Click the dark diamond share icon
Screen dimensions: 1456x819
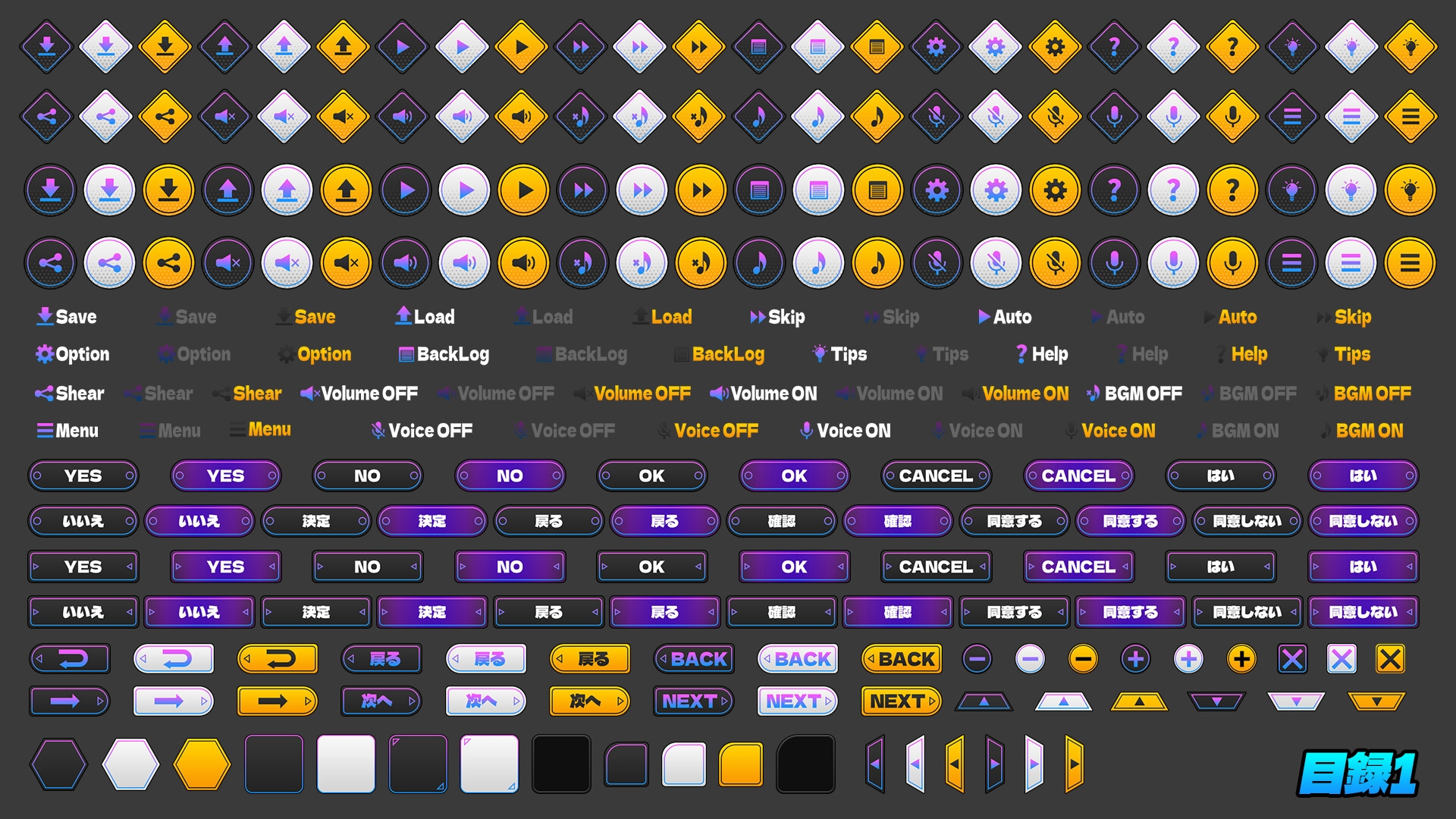pyautogui.click(x=47, y=117)
